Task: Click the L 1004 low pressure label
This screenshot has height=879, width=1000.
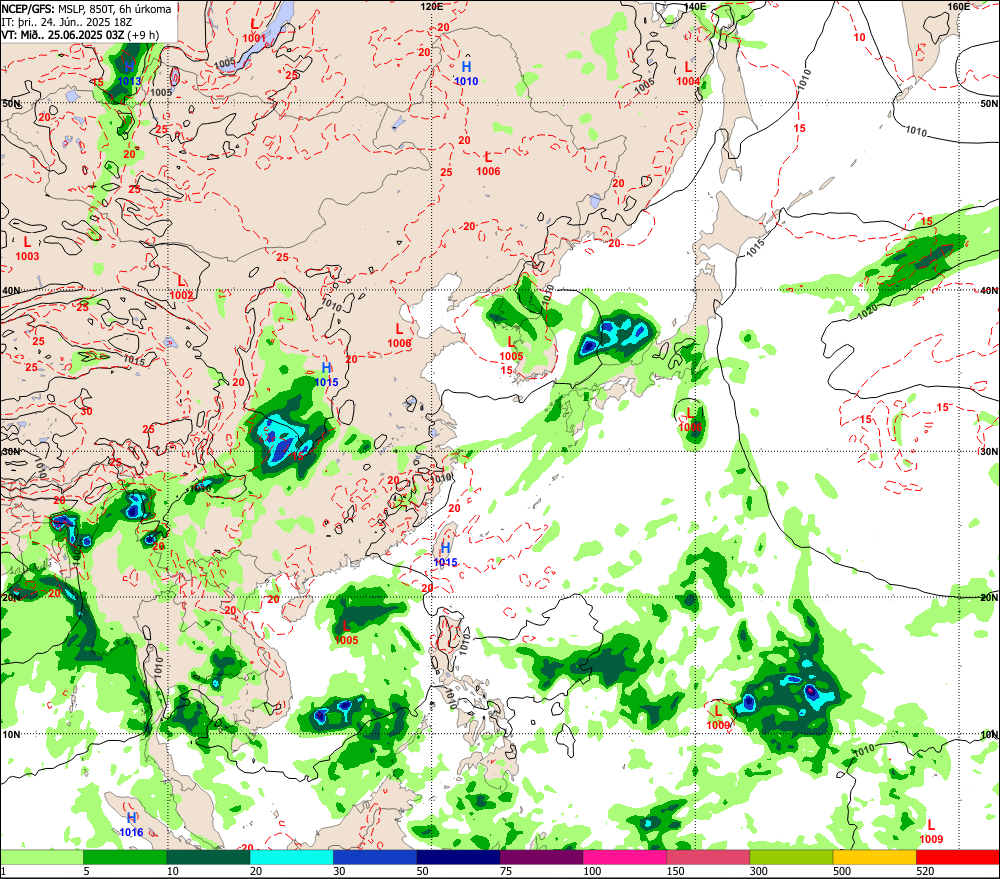Action: pos(688,73)
